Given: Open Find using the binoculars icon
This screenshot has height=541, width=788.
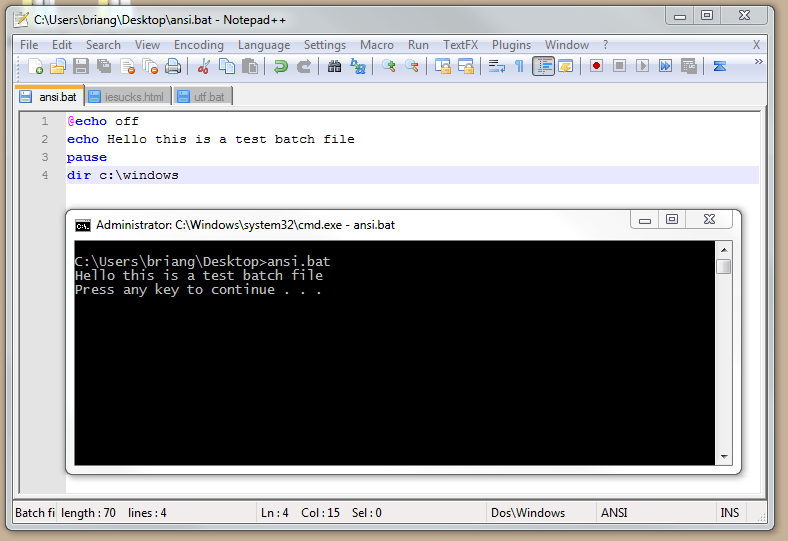Looking at the screenshot, I should (335, 67).
